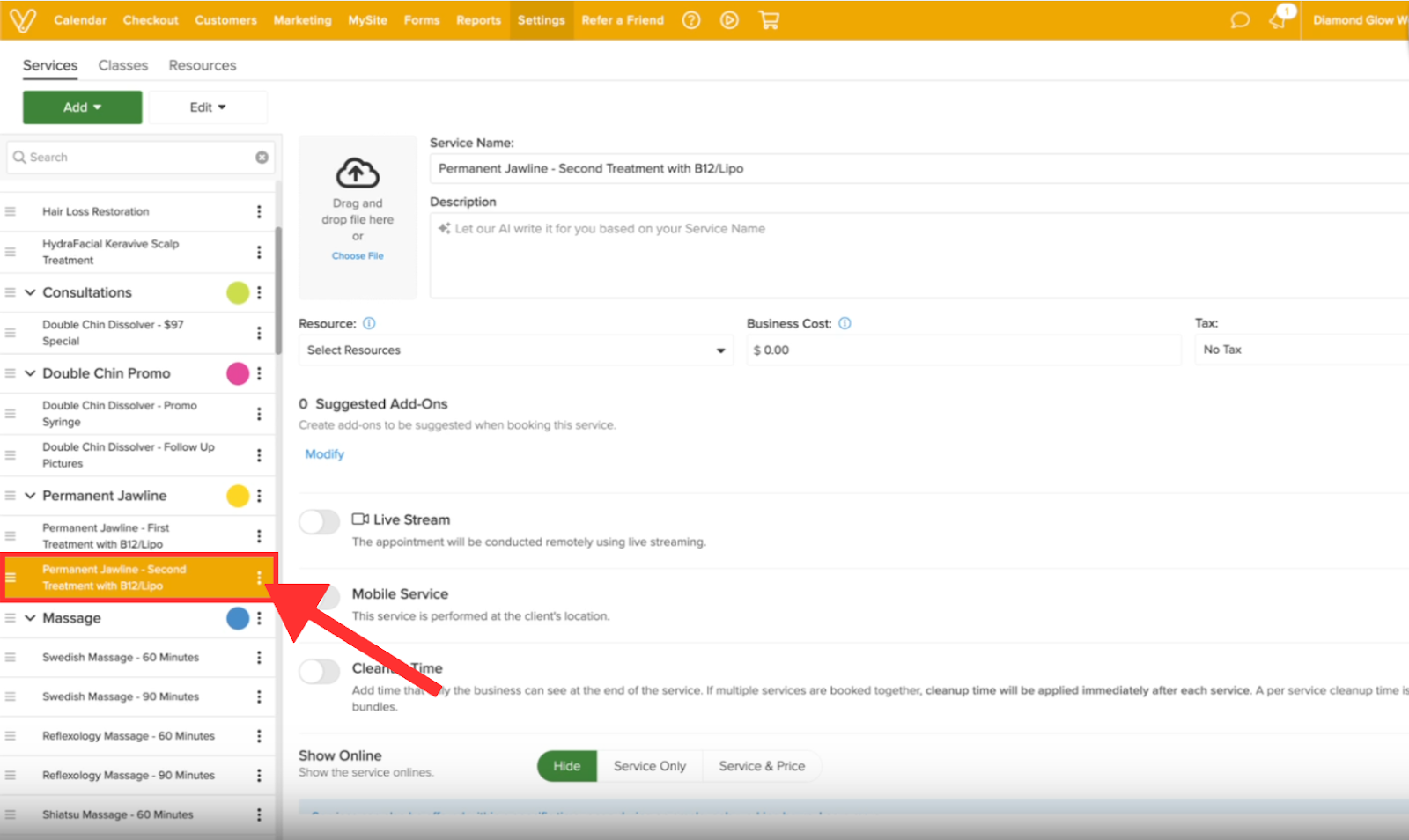Open the Add dropdown button
This screenshot has width=1409, height=840.
(82, 107)
